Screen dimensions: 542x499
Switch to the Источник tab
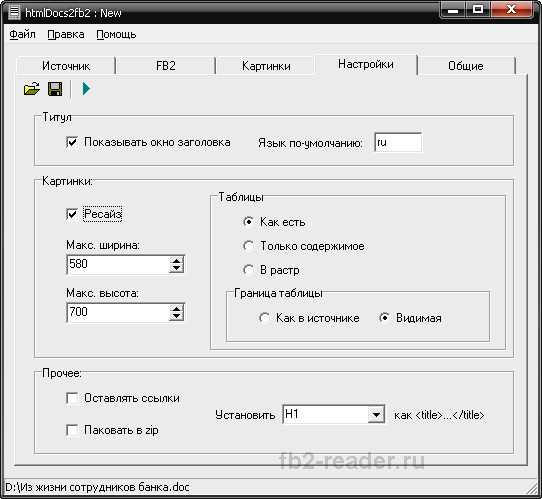click(x=66, y=66)
